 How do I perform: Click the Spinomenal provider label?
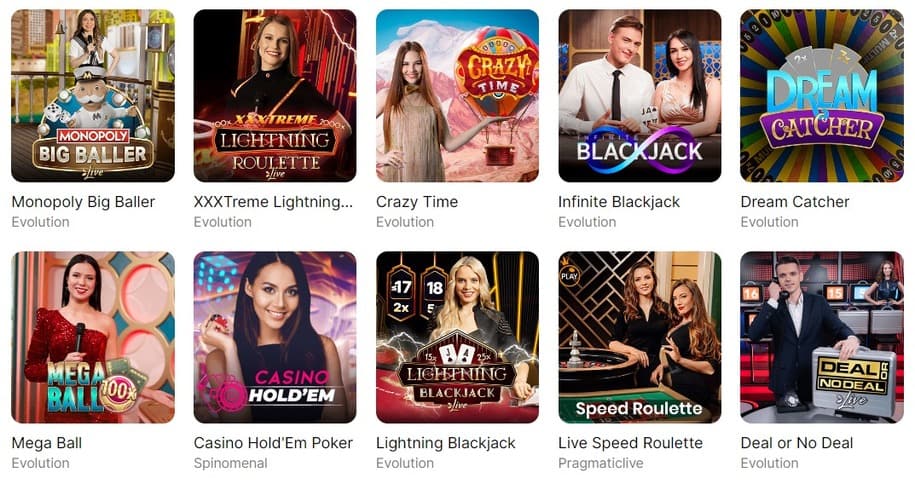pos(231,463)
